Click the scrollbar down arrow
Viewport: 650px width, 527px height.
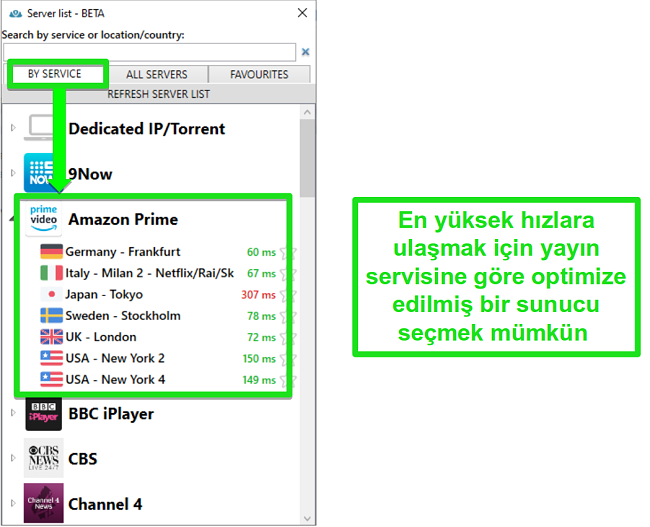pos(307,518)
